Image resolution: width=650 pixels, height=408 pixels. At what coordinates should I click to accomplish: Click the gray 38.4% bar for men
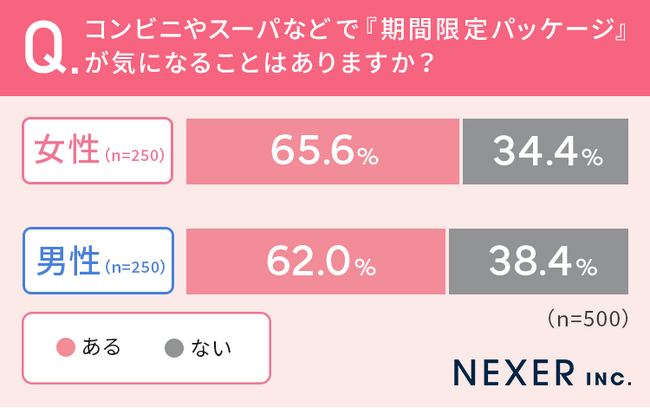tap(540, 264)
